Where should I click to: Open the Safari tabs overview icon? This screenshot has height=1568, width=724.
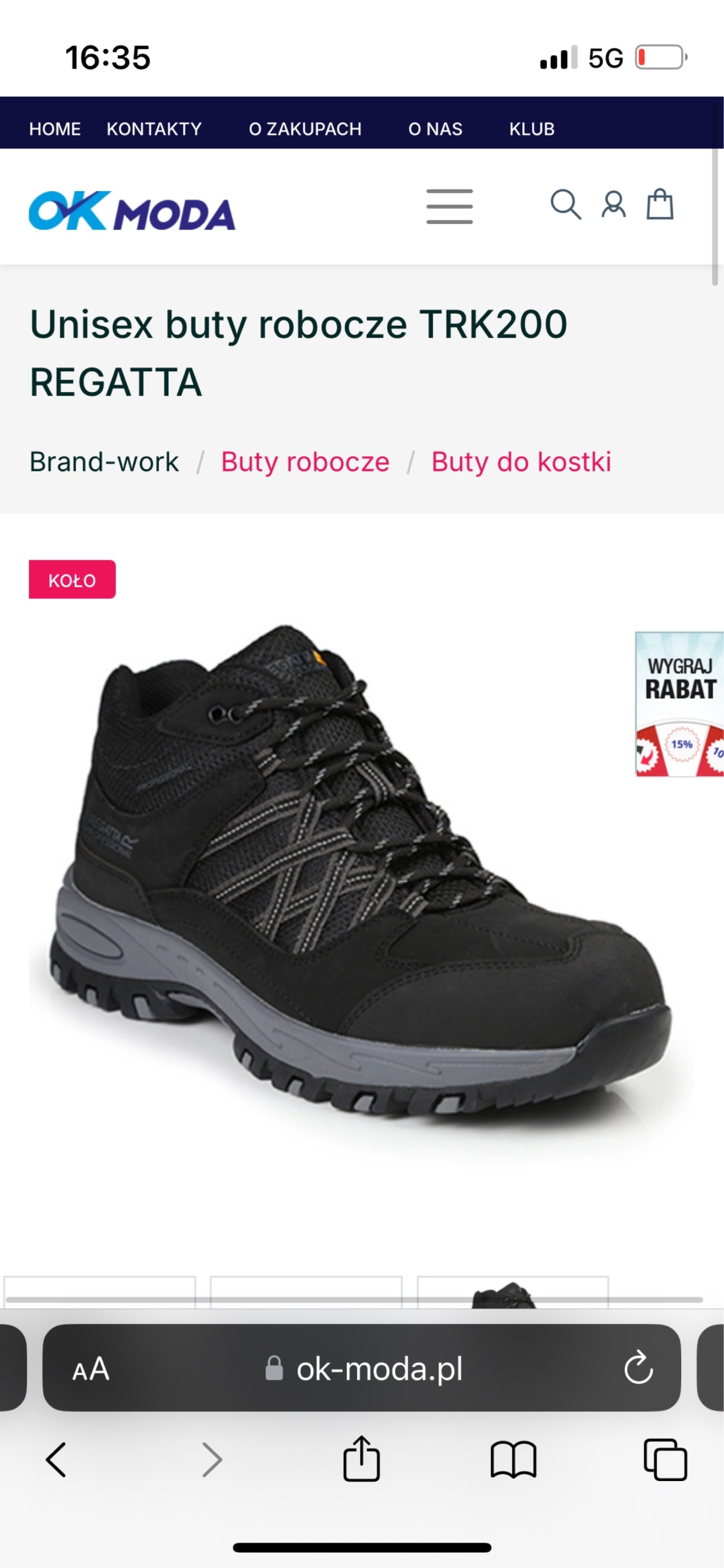(665, 1460)
